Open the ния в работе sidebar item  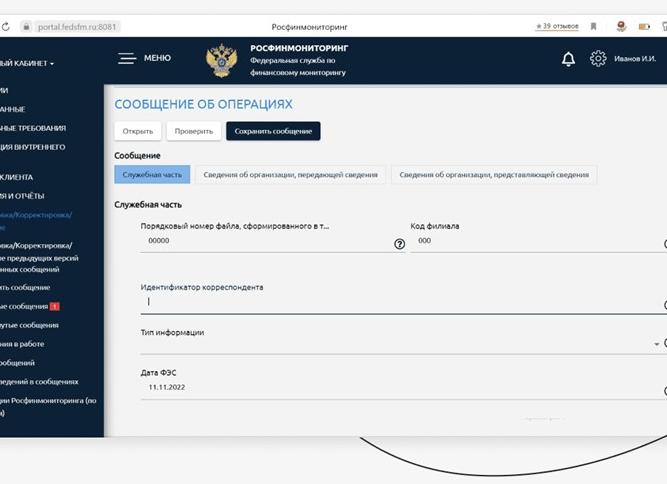(x=22, y=344)
